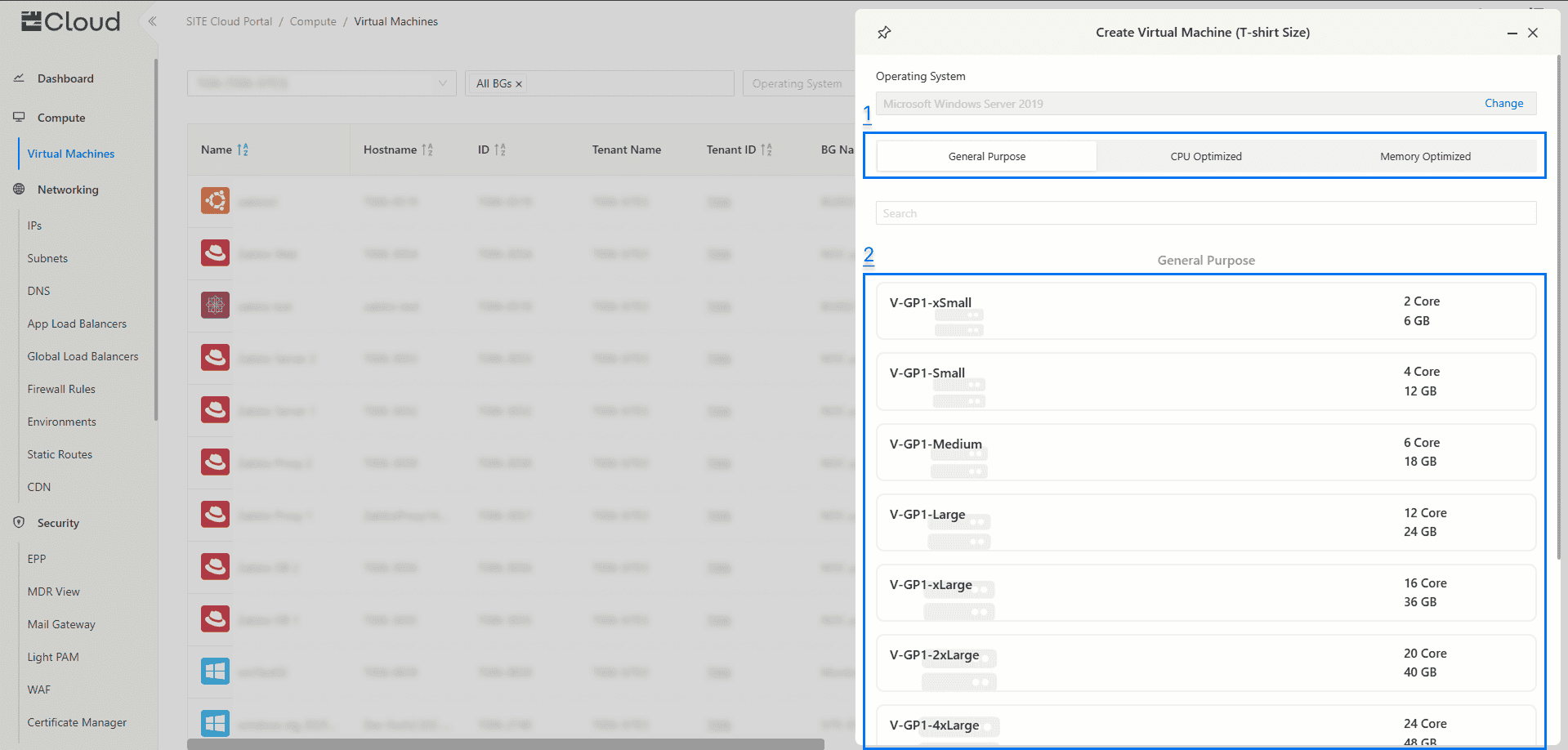The height and width of the screenshot is (750, 1568).
Task: Sort the table by the Name column
Action: [243, 150]
